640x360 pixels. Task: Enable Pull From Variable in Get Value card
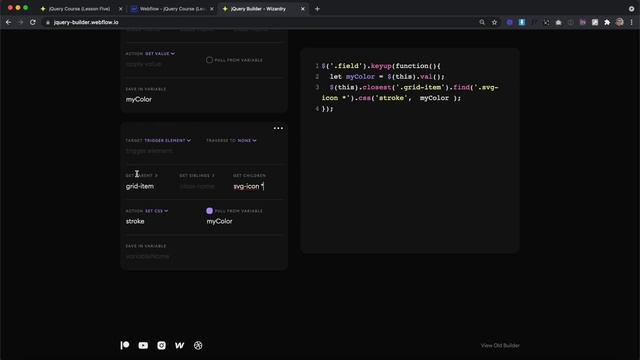pos(209,60)
